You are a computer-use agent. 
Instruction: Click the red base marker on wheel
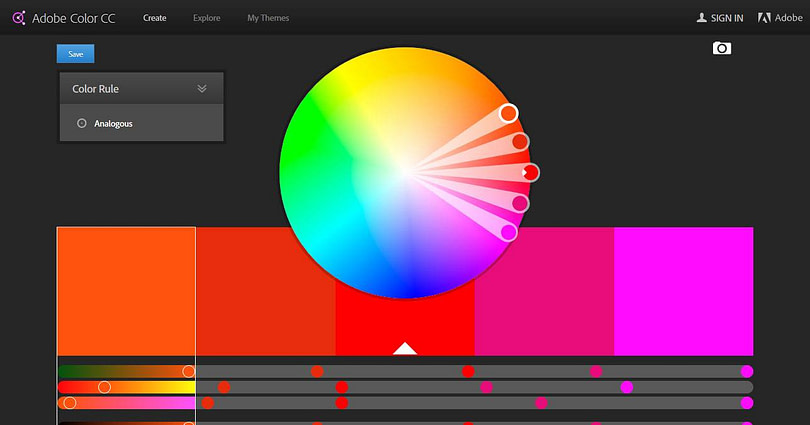point(530,172)
